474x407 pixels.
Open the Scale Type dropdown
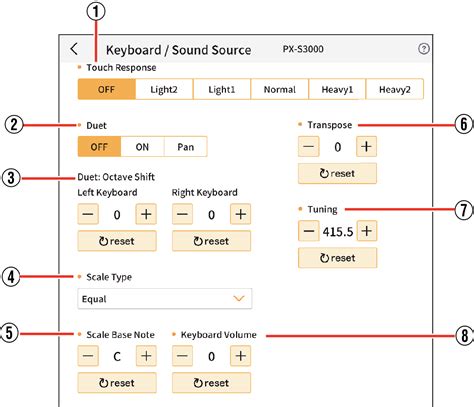[x=165, y=299]
